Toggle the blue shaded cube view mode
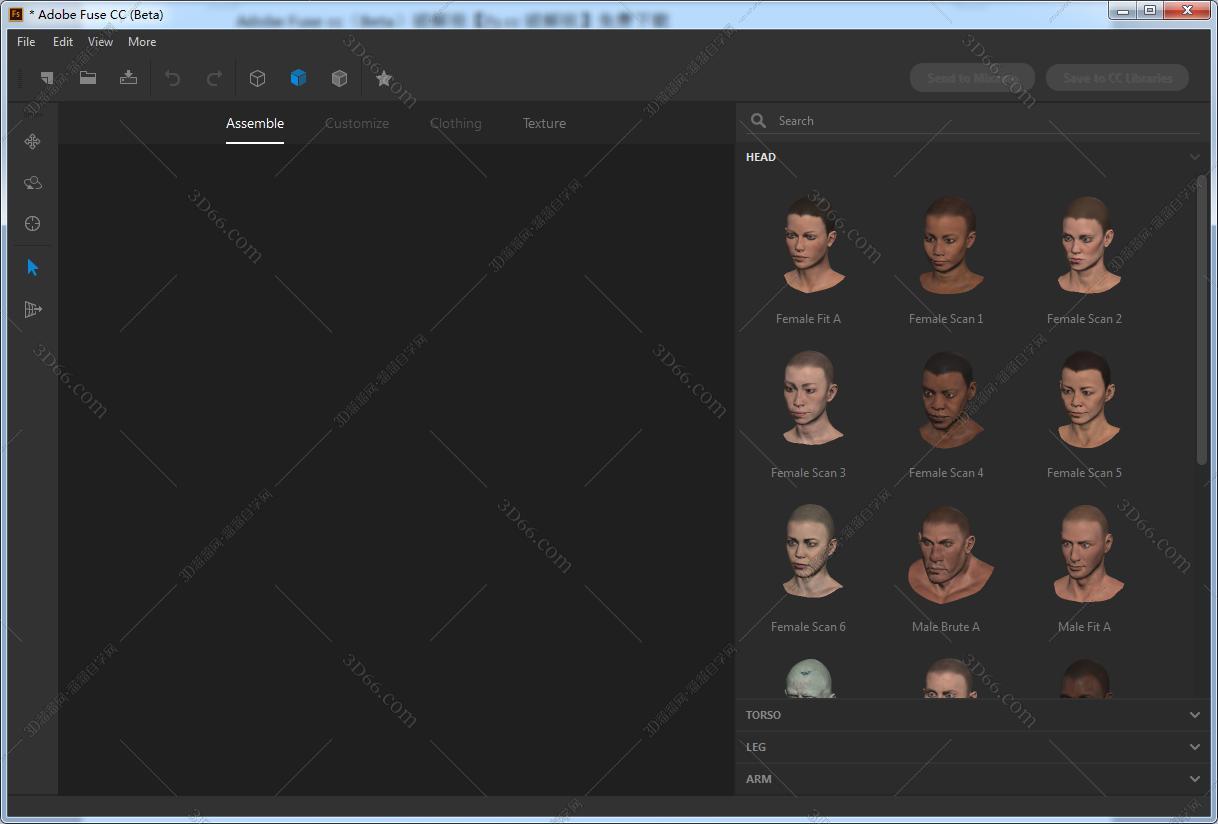The height and width of the screenshot is (824, 1218). 298,78
